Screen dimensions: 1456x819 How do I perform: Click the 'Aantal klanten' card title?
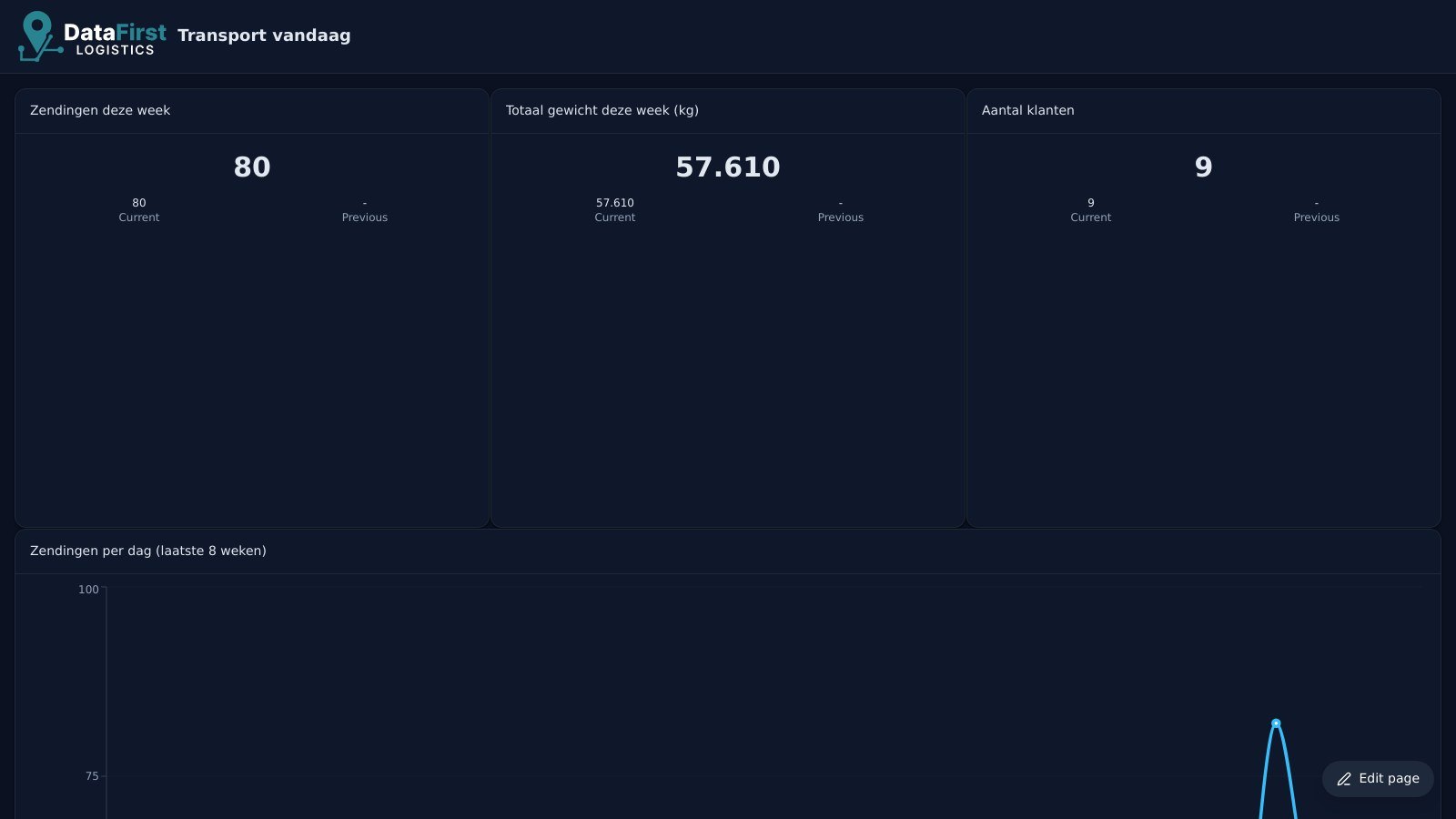click(1028, 110)
